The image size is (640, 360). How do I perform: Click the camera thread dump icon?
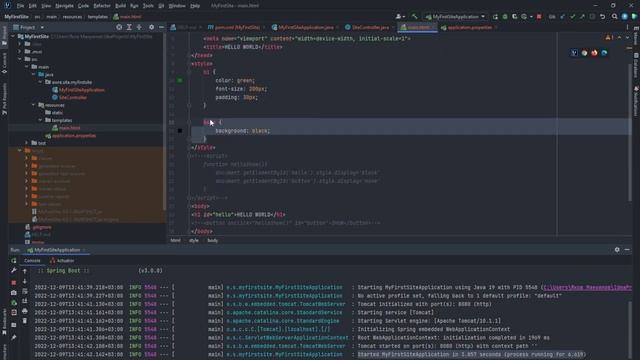14,293
